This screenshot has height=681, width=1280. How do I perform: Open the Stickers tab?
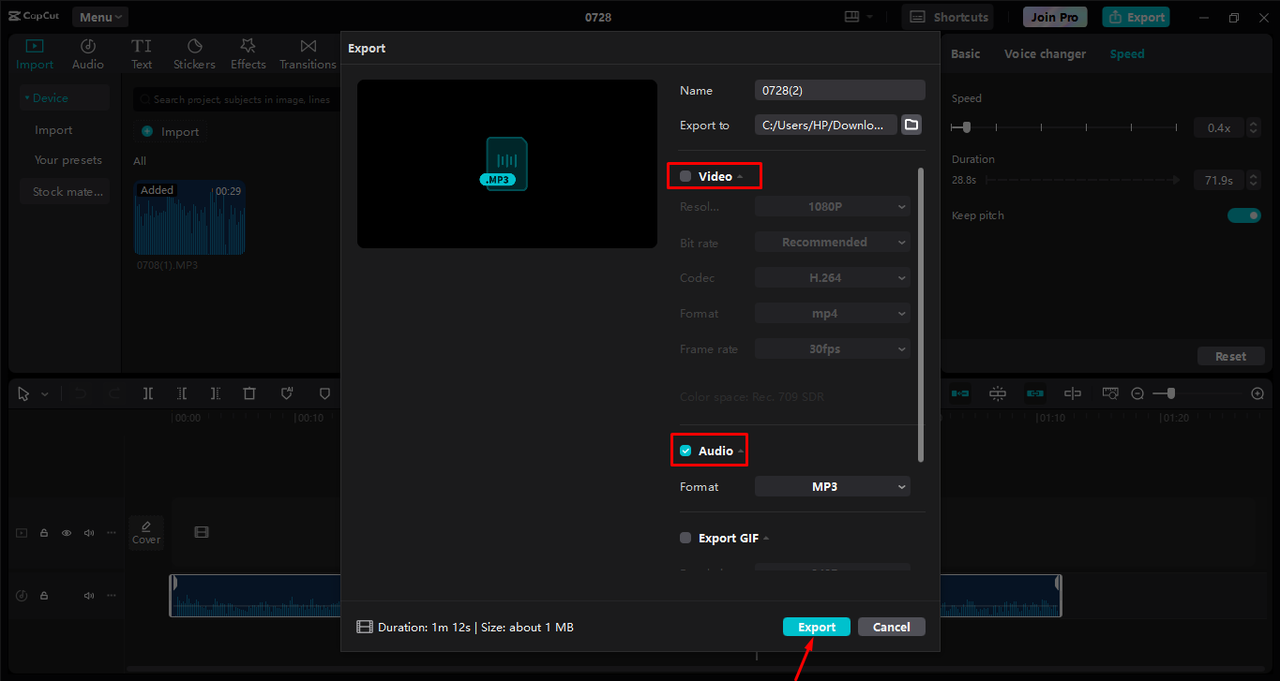click(194, 54)
